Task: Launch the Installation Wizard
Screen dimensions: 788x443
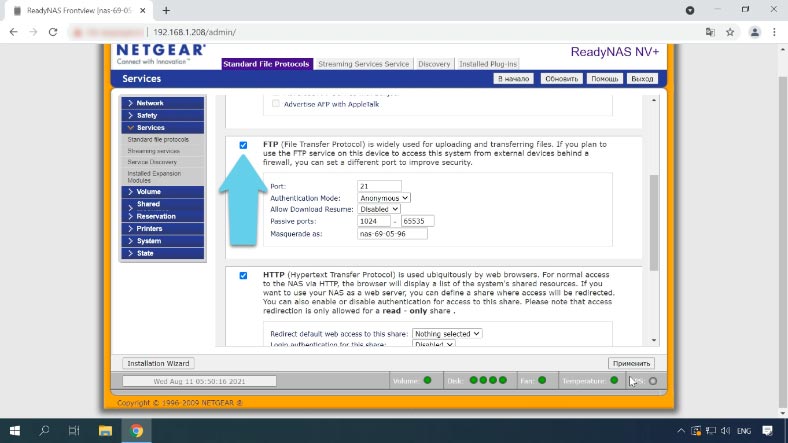Action: (x=158, y=363)
